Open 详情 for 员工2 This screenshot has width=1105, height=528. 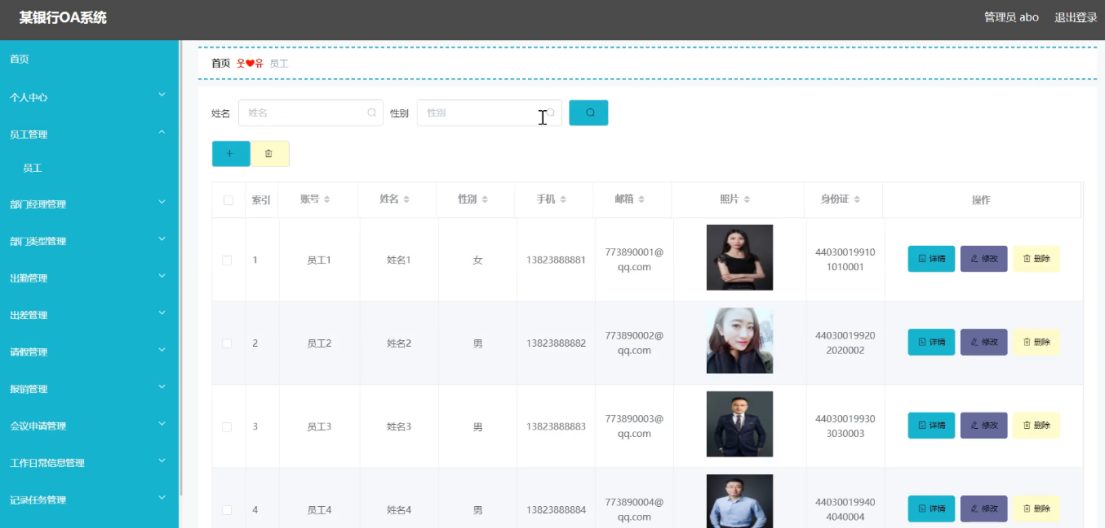931,342
